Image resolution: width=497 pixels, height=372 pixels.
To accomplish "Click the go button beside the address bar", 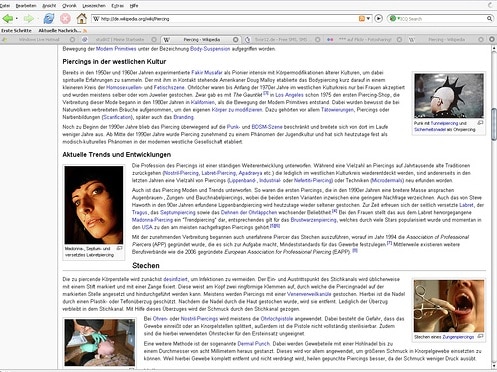I will (x=379, y=19).
